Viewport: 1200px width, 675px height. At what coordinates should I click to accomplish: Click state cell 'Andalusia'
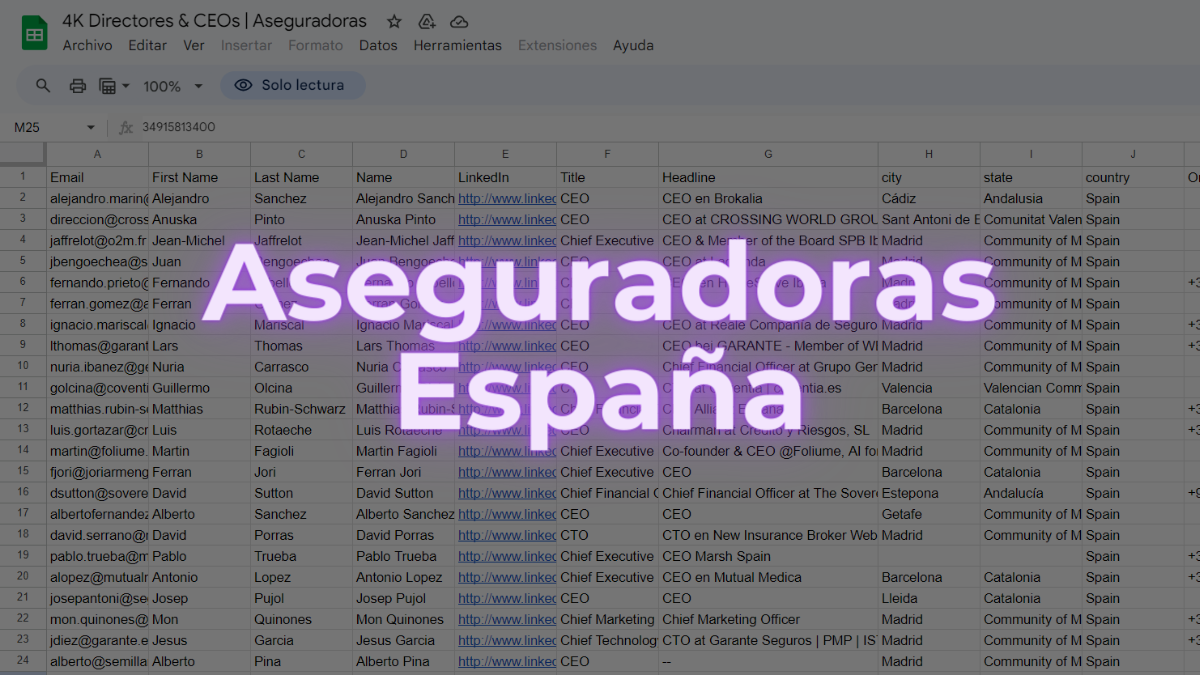pyautogui.click(x=1031, y=198)
